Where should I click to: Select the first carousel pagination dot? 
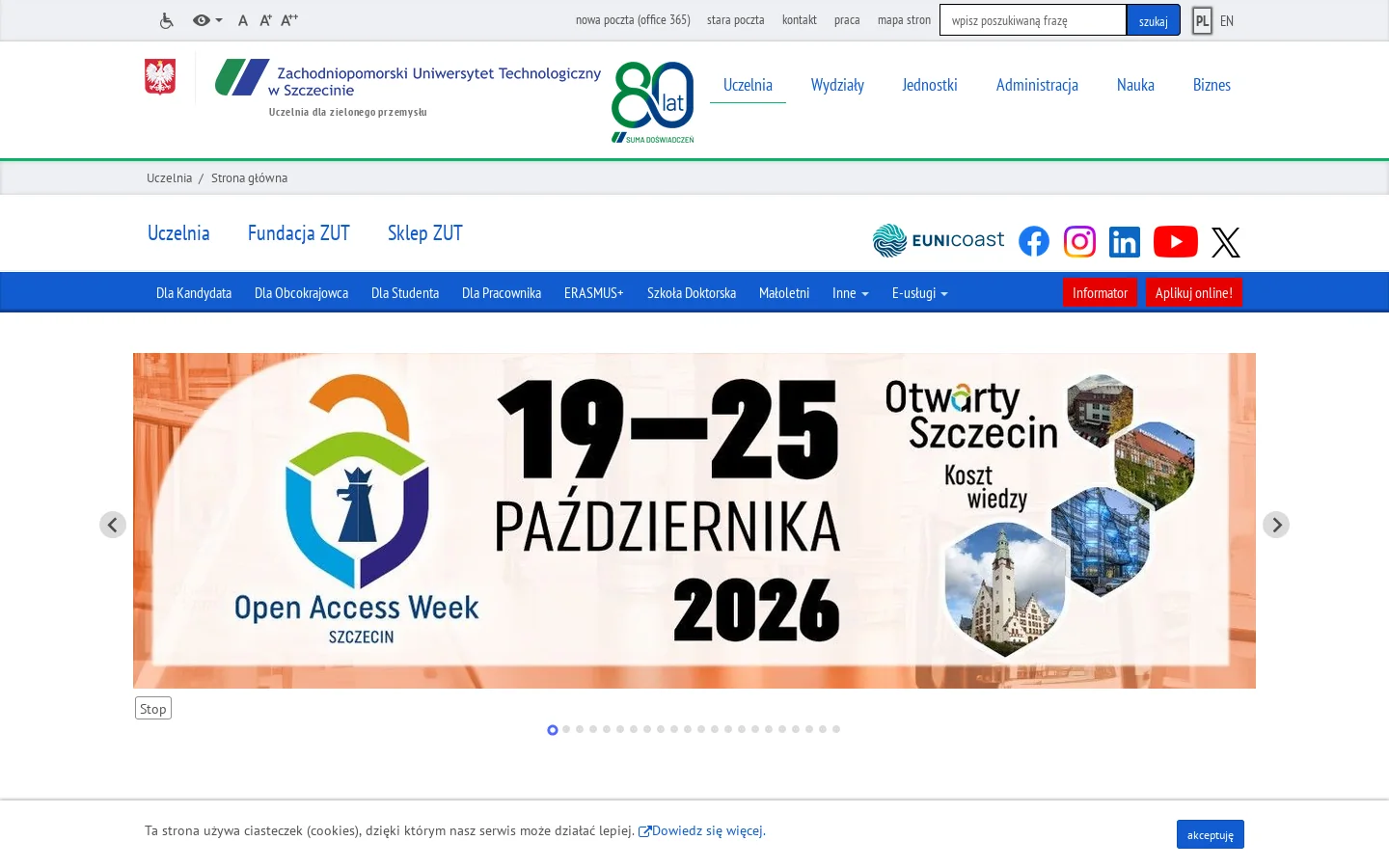click(x=553, y=730)
